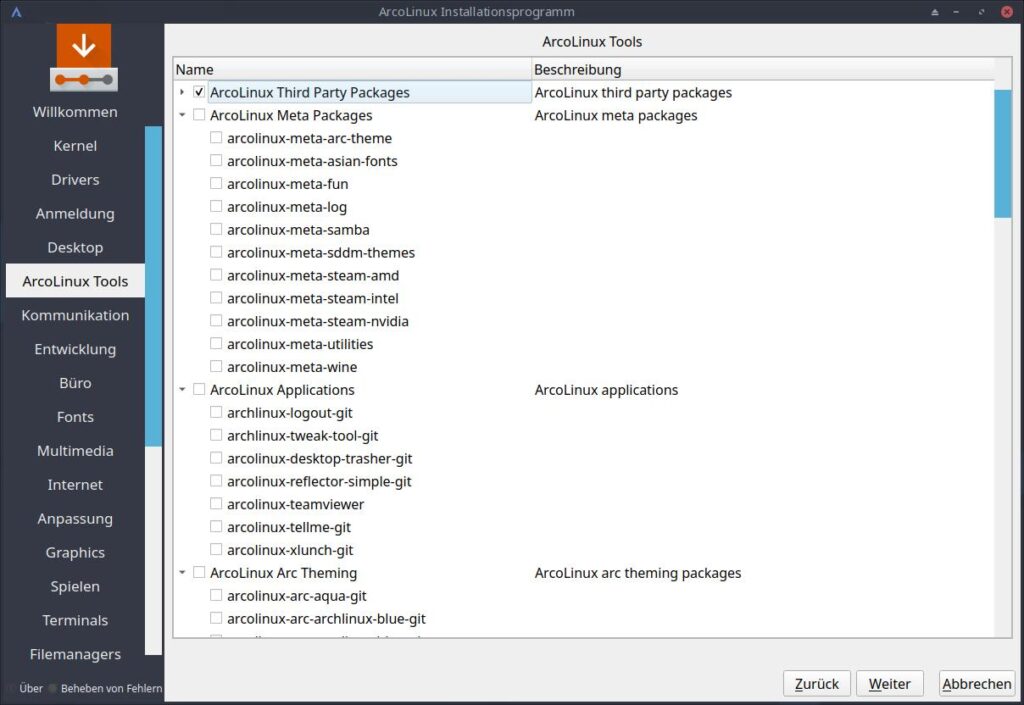The image size is (1024, 705).
Task: Tick the arcolinux-meta-samba checkbox
Action: point(216,229)
